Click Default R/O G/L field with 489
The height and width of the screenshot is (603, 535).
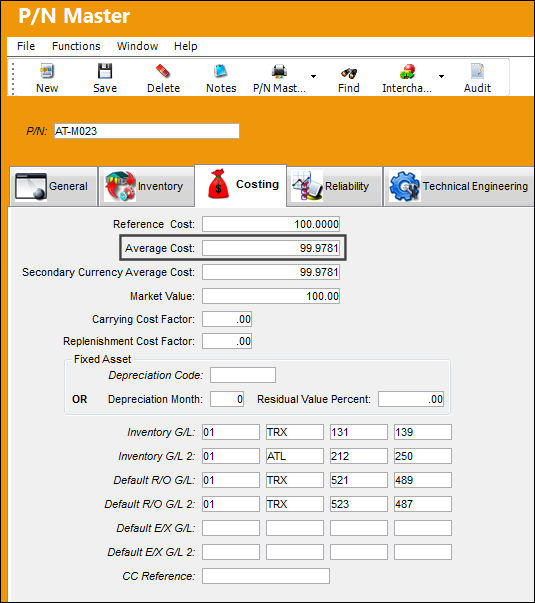pos(423,480)
